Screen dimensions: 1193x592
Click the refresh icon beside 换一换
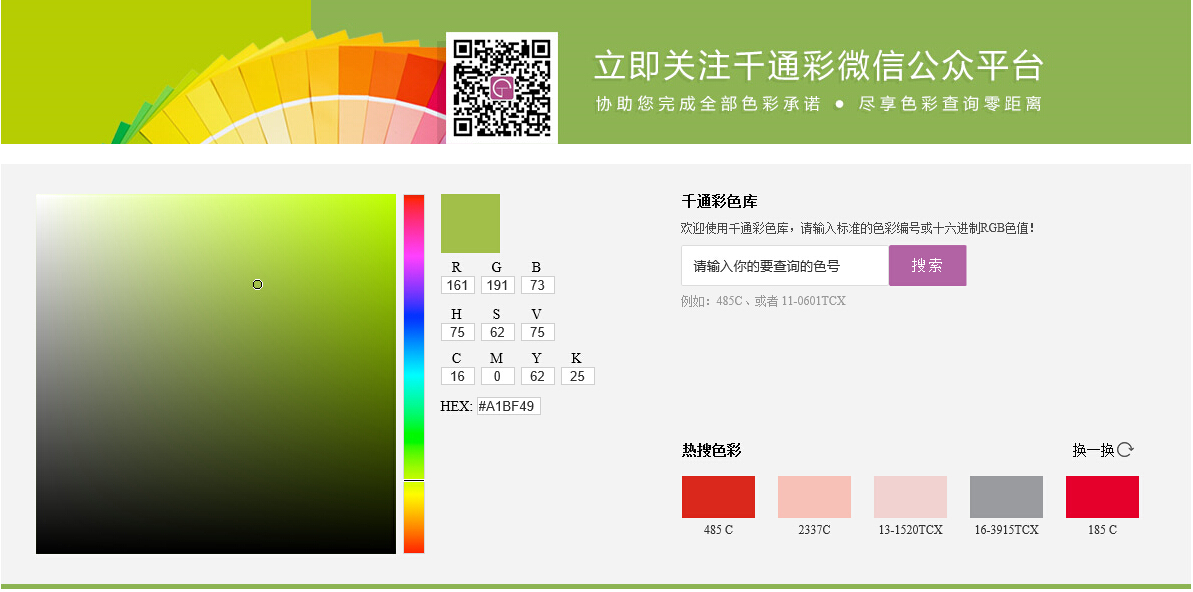(x=1125, y=450)
